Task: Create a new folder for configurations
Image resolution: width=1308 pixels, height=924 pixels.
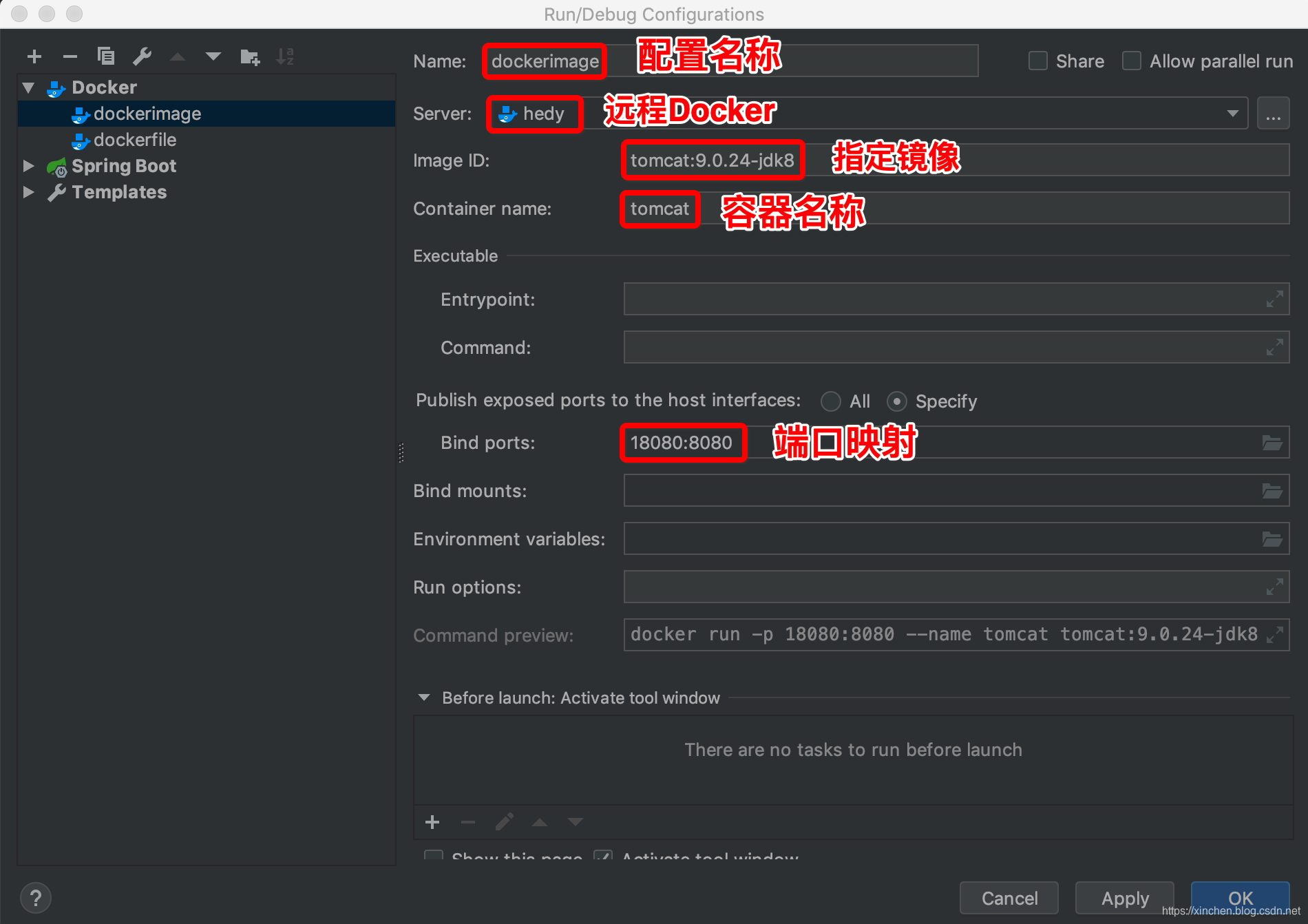Action: [x=250, y=56]
